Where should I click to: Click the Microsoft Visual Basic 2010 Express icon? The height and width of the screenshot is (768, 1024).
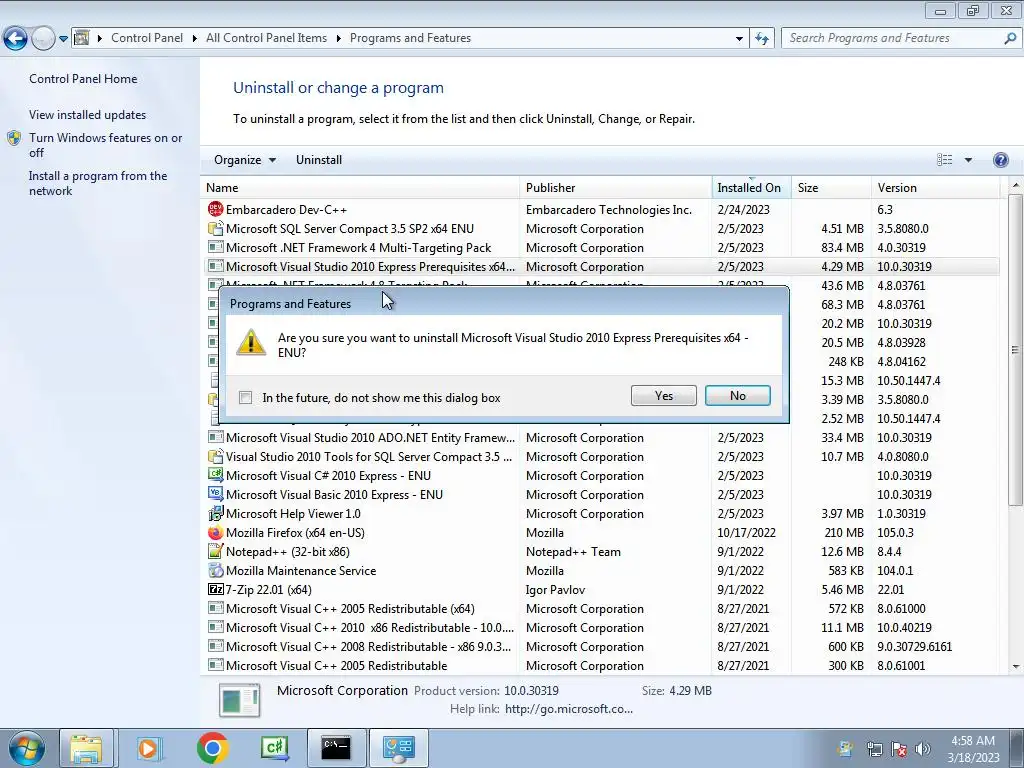215,494
